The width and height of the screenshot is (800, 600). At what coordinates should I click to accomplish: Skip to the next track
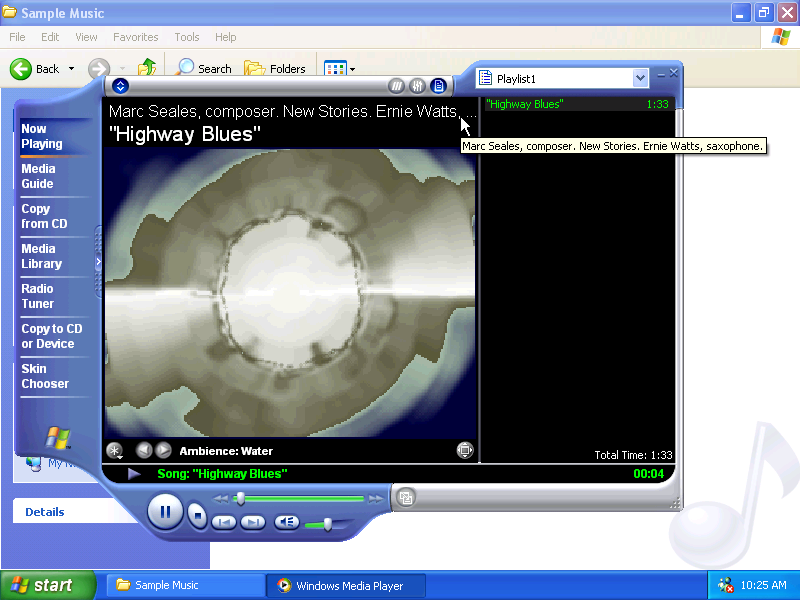point(253,522)
